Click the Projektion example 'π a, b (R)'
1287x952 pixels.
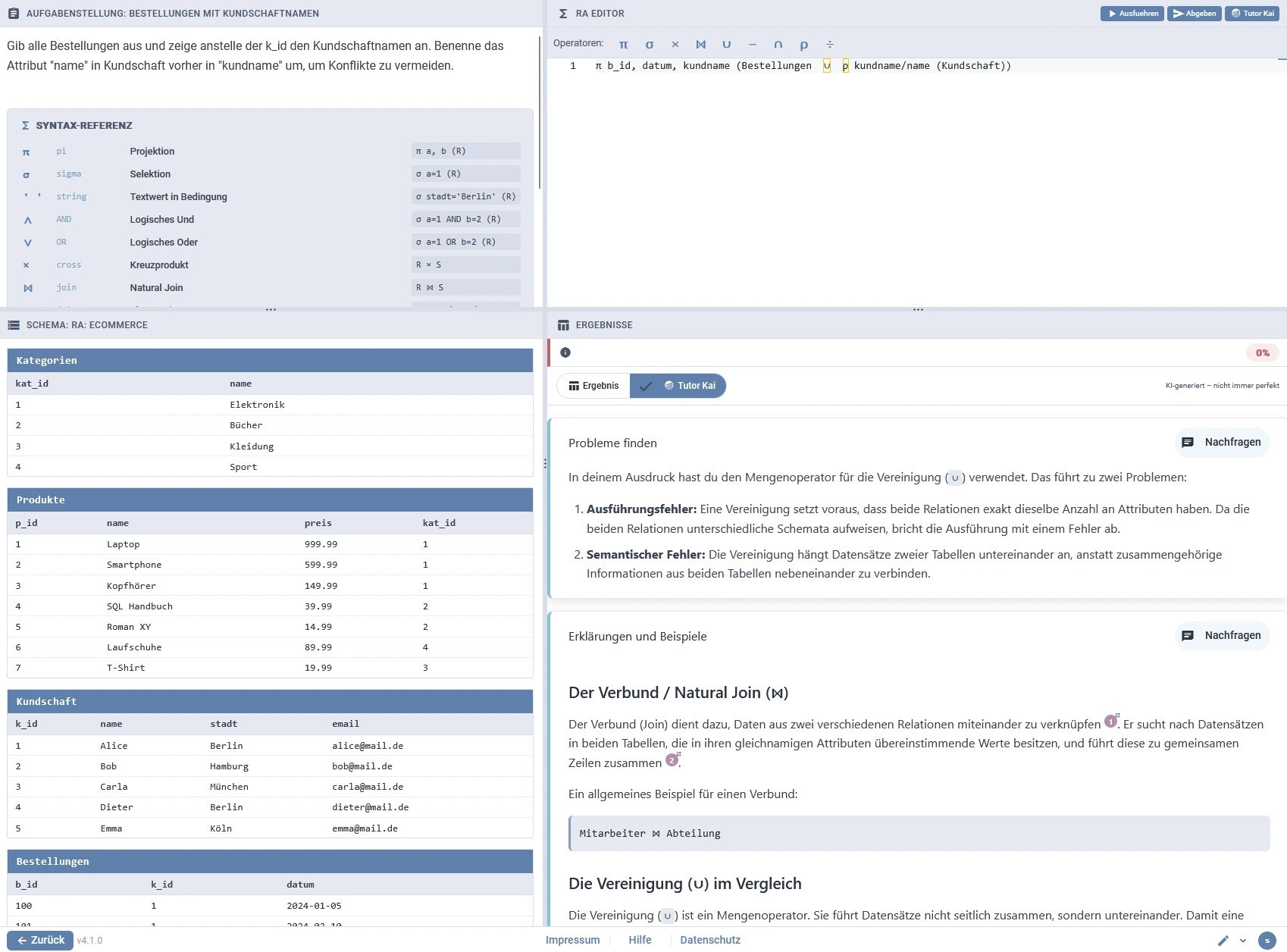click(x=465, y=151)
